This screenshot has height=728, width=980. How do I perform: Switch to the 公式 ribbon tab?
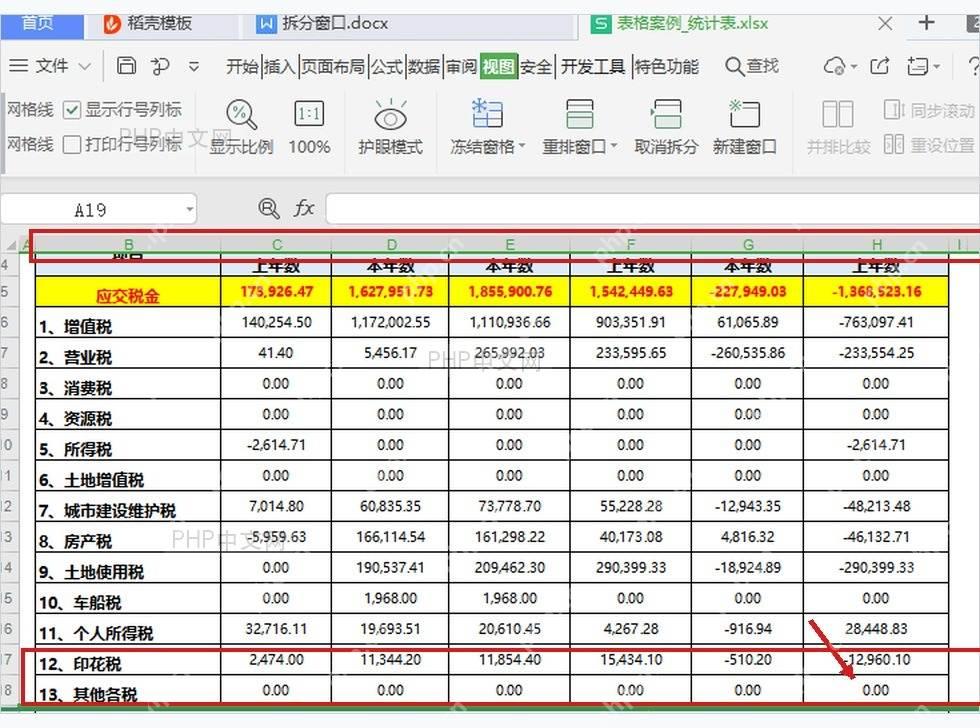coord(387,66)
